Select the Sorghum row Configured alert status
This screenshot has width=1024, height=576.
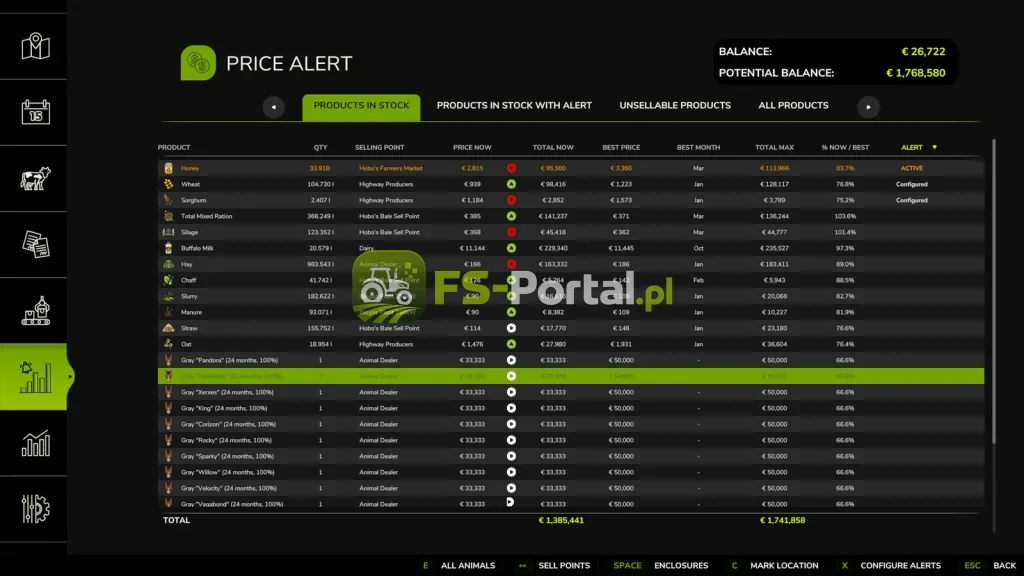(912, 200)
